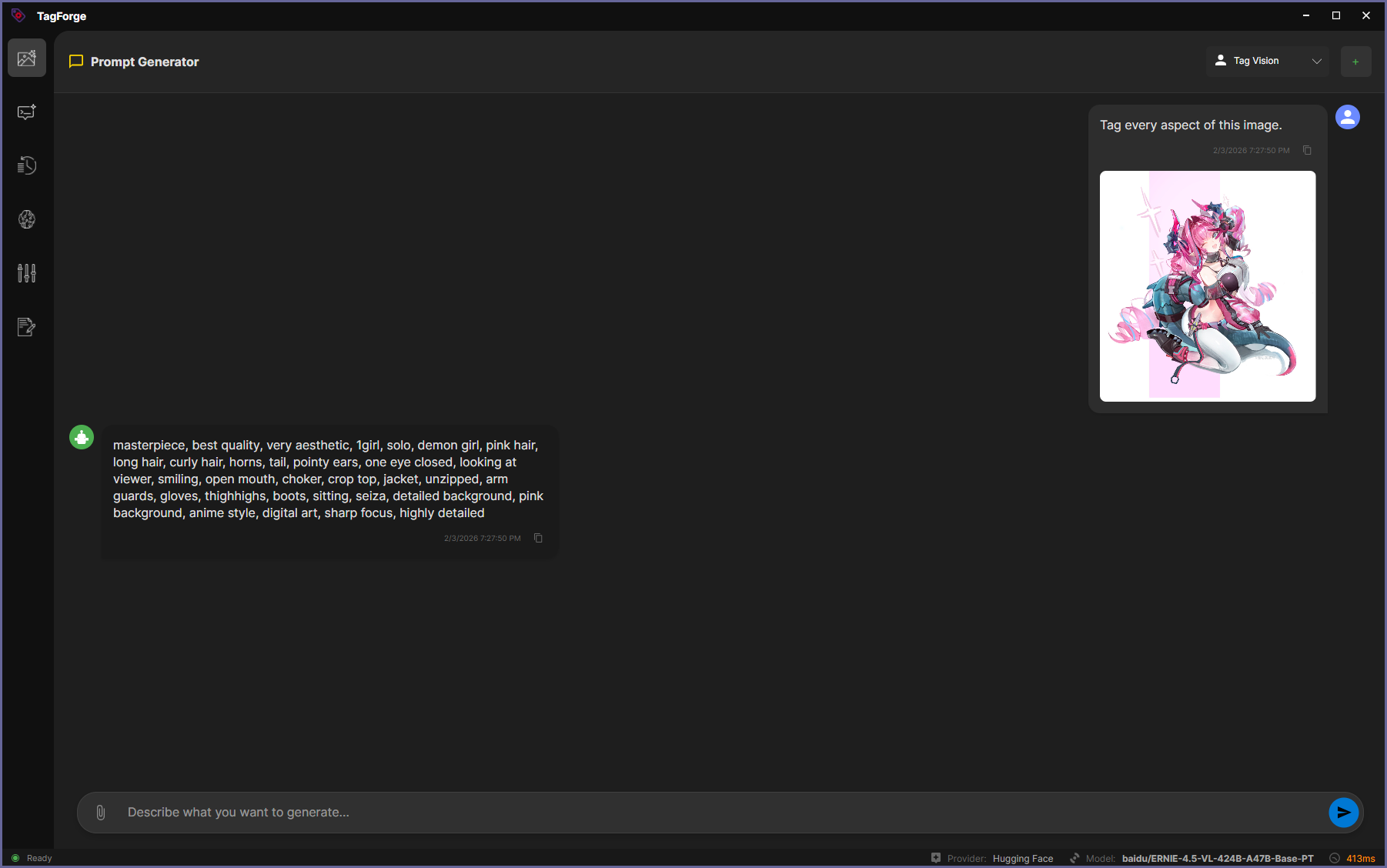Viewport: 1387px width, 868px height.
Task: Copy the generated tags response
Action: 538,539
